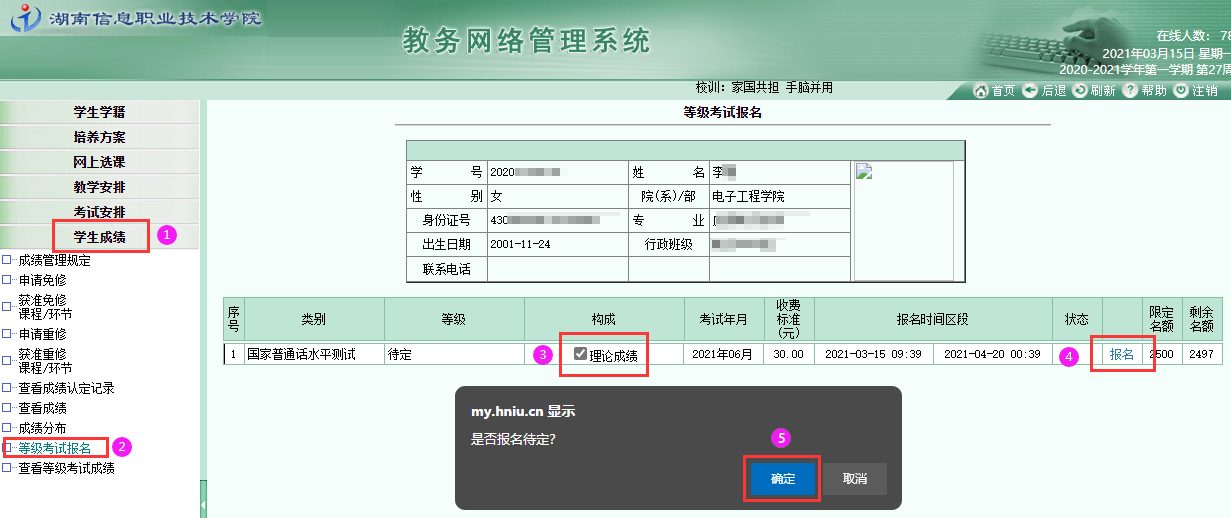1231x518 pixels.
Task: Open the 学生成绩 sidebar menu
Action: (x=99, y=237)
